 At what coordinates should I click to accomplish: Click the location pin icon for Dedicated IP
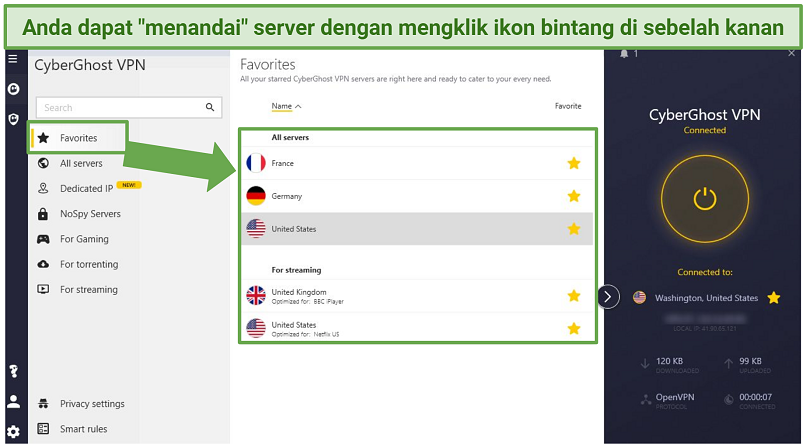pyautogui.click(x=44, y=188)
